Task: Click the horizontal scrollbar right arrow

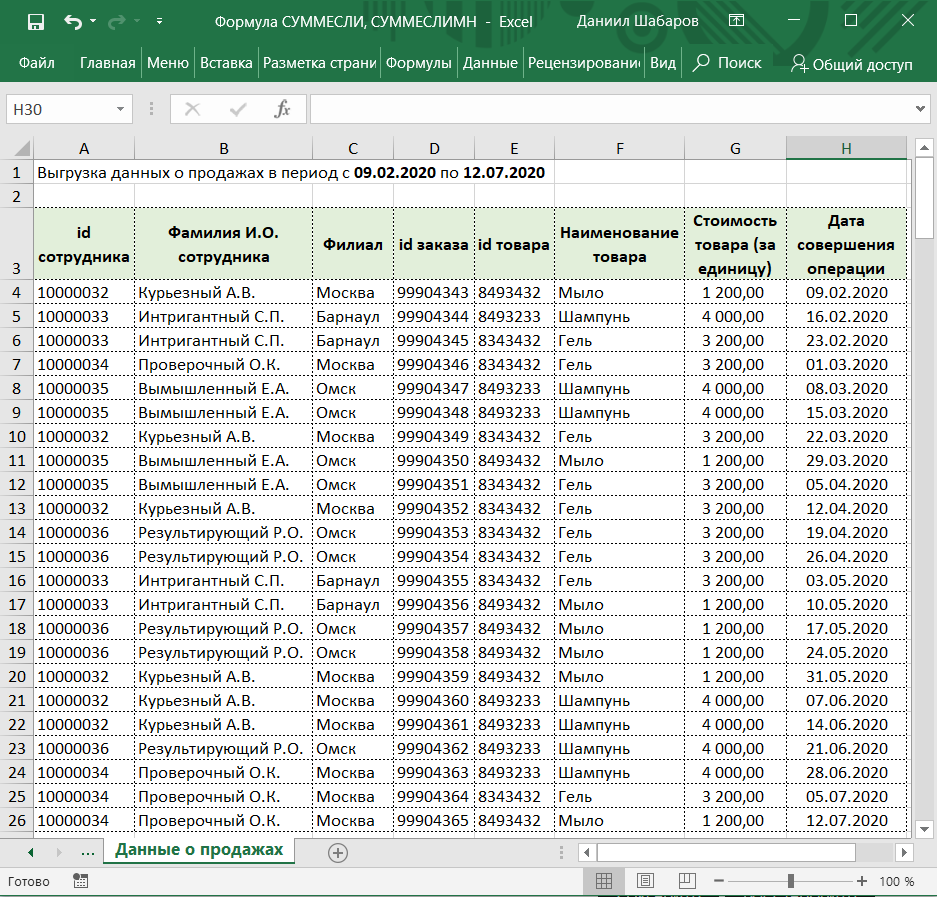Action: 904,852
